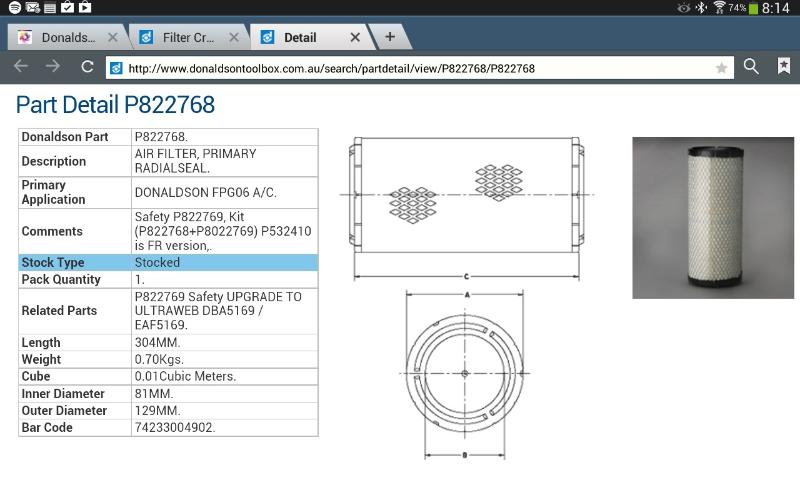
Task: Click the Safety P822769 comments cell
Action: coord(224,231)
